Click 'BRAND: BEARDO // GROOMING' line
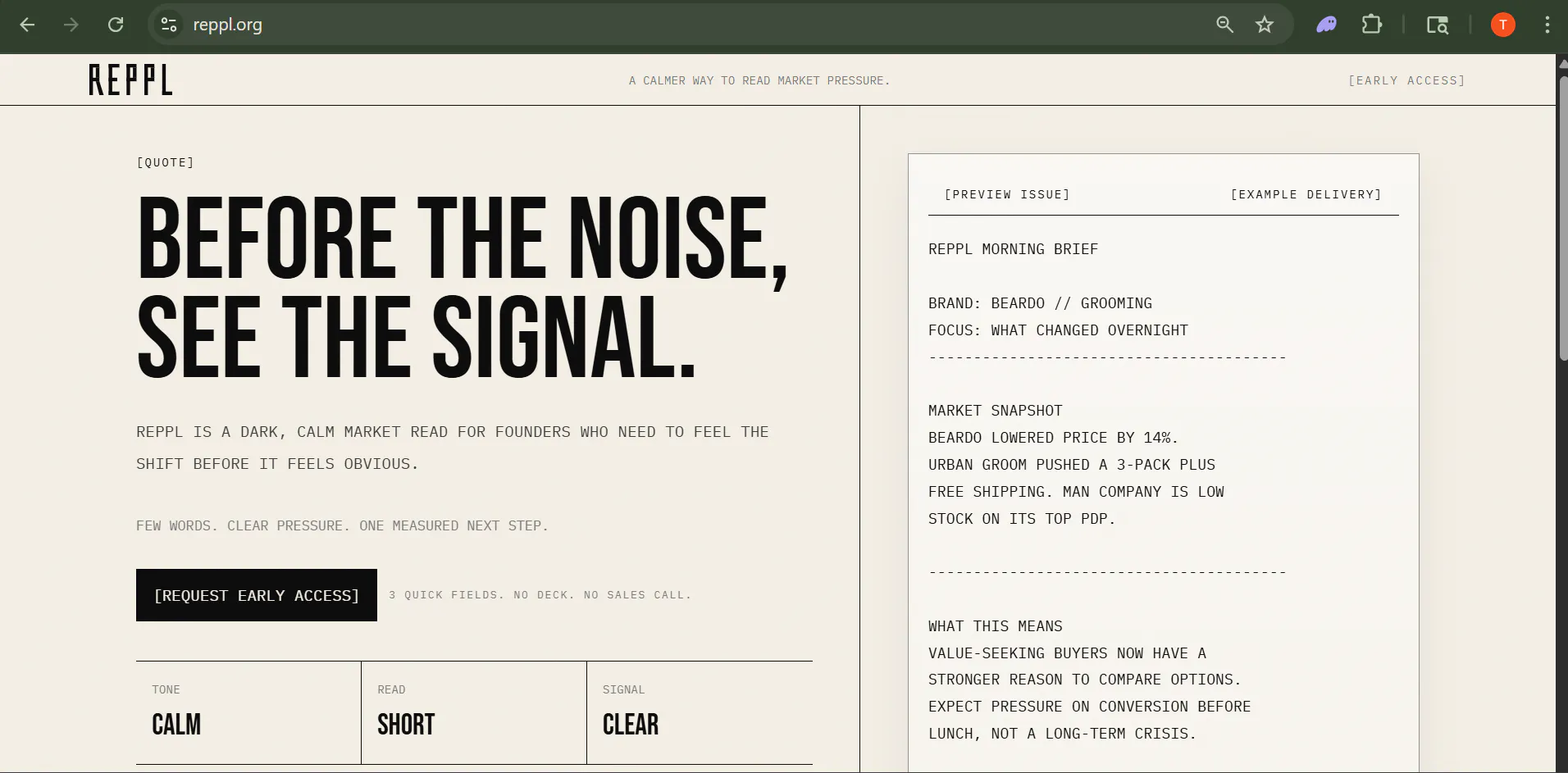This screenshot has height=773, width=1568. pos(1040,303)
